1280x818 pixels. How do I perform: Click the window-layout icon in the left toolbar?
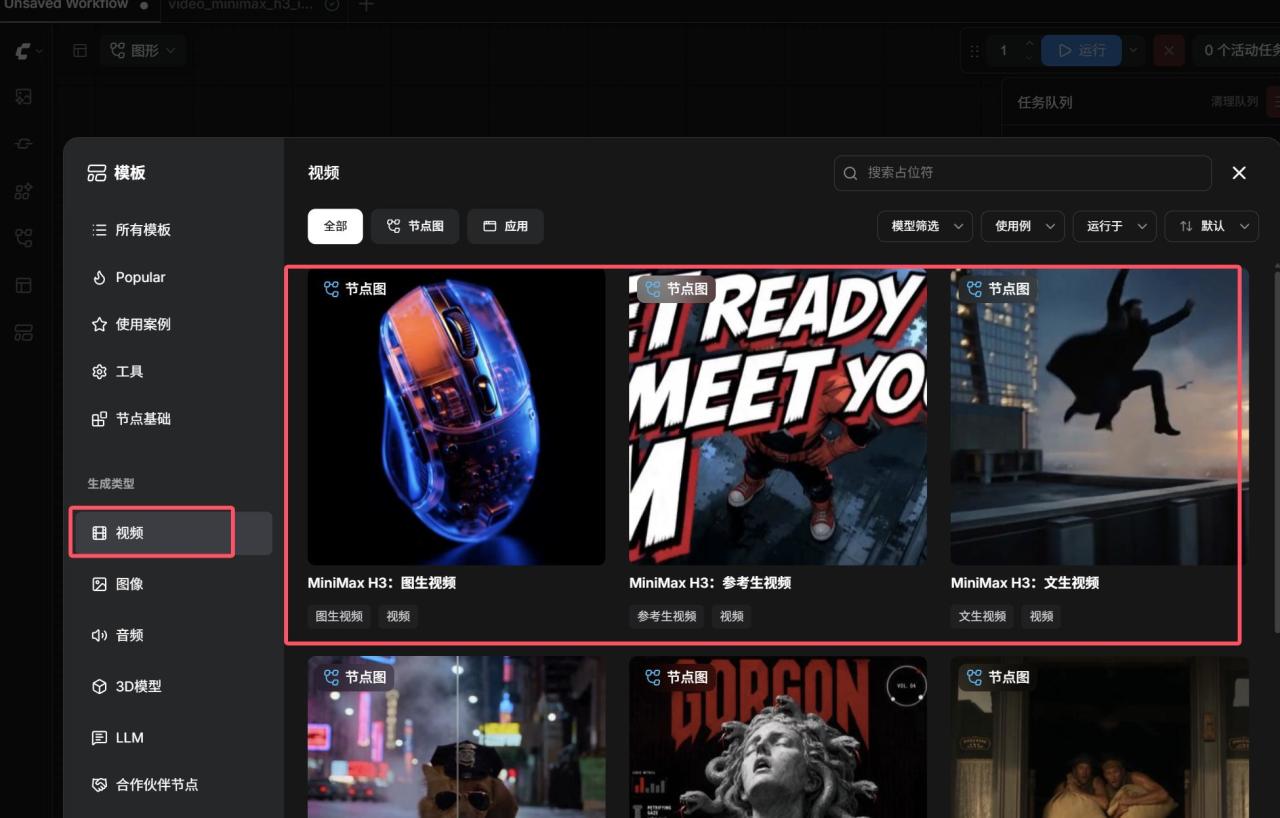(23, 285)
